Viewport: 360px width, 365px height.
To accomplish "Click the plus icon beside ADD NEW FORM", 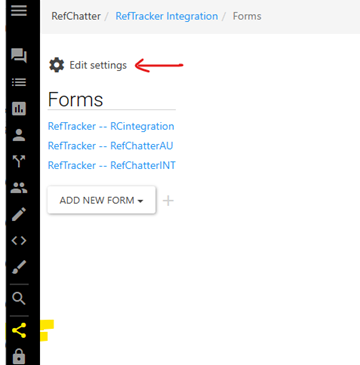I will point(168,201).
